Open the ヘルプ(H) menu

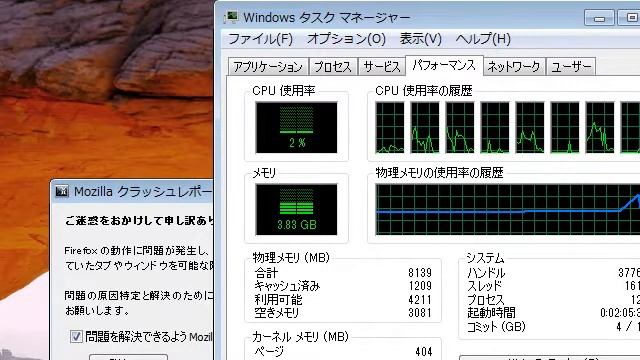(483, 39)
